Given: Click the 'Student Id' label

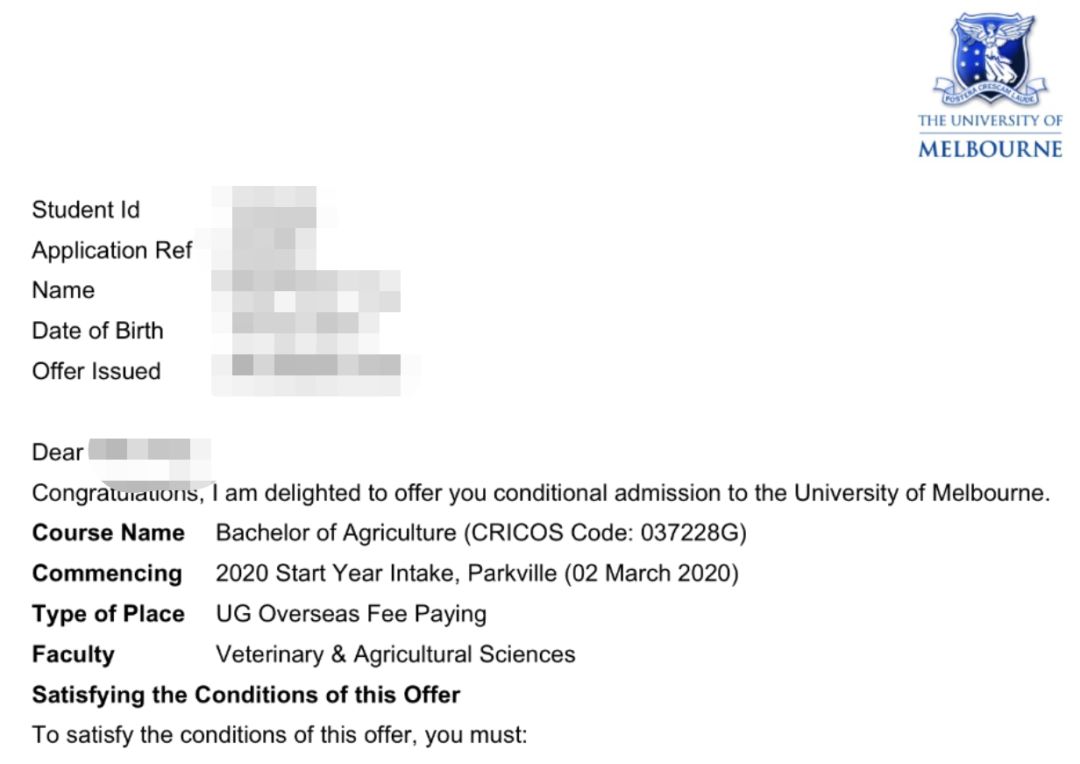Looking at the screenshot, I should (x=85, y=209).
